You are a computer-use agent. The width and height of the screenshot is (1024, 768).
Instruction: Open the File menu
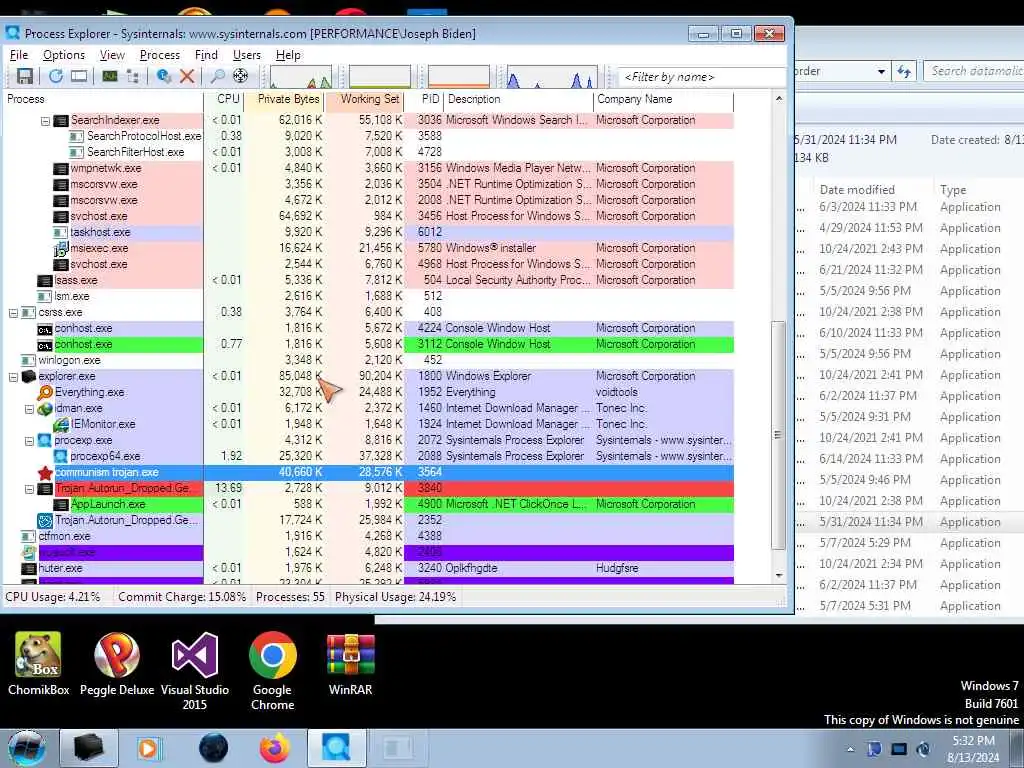(x=19, y=55)
